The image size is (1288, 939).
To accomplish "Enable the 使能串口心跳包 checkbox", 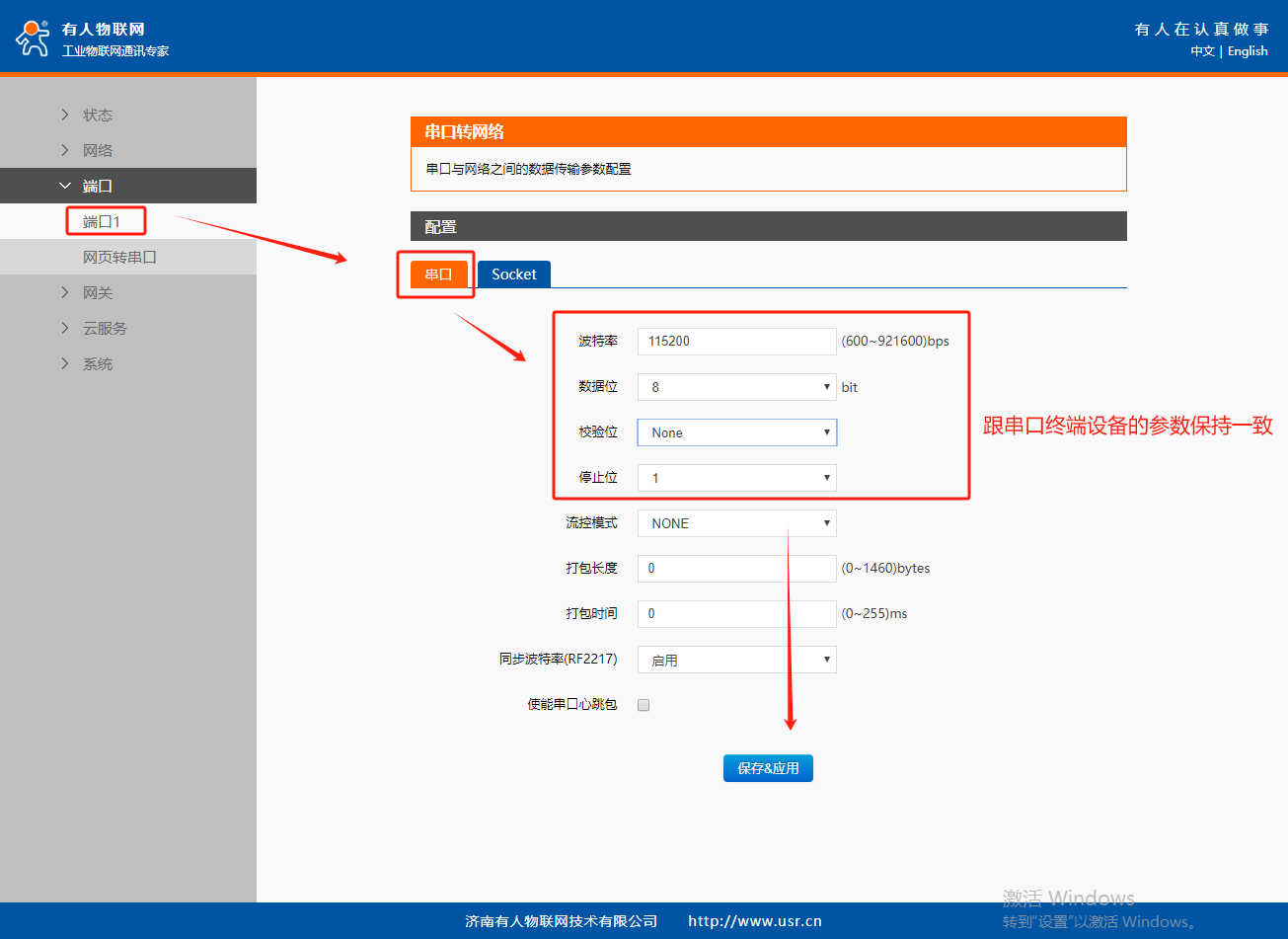I will click(644, 705).
